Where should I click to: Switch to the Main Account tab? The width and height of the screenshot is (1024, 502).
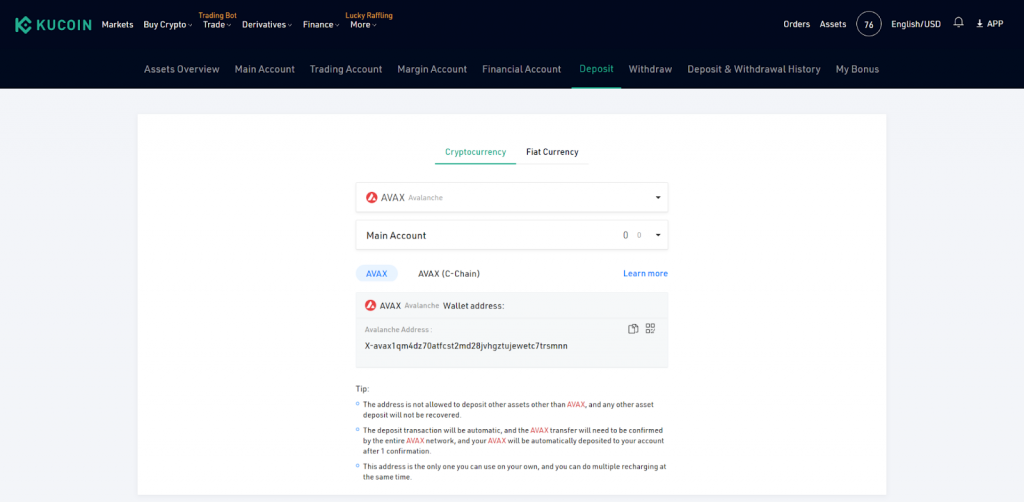pos(264,69)
